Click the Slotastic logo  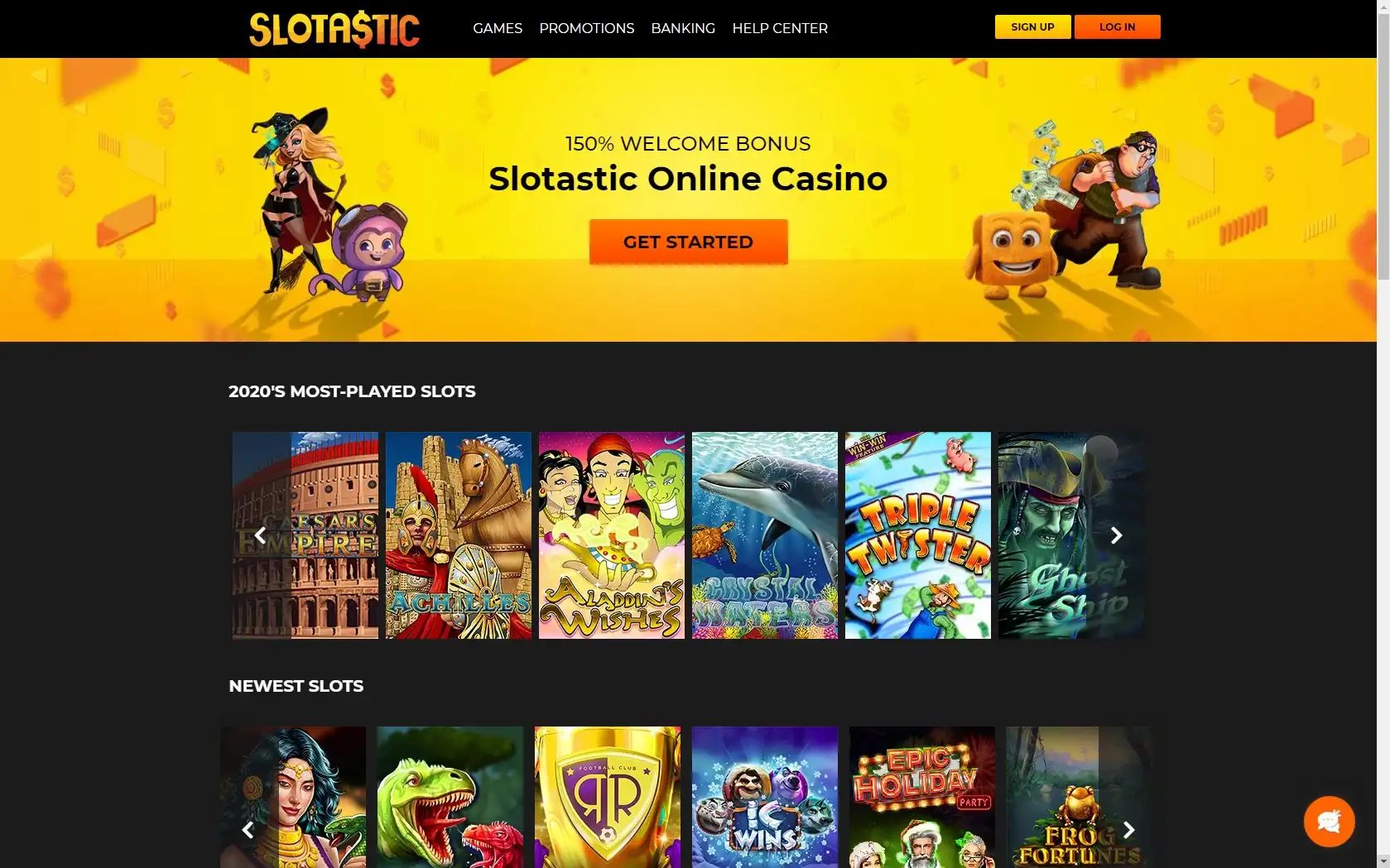(334, 29)
